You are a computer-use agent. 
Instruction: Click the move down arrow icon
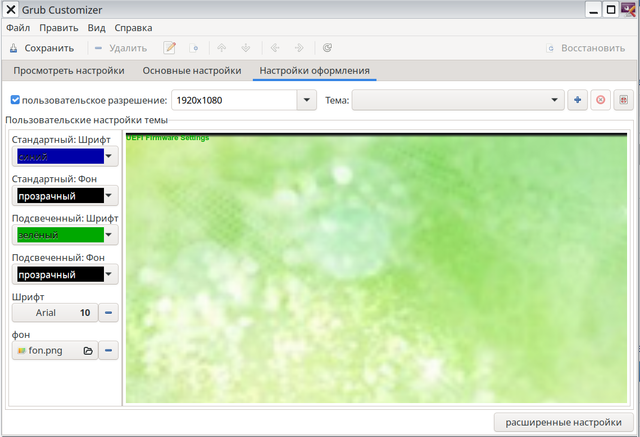246,48
